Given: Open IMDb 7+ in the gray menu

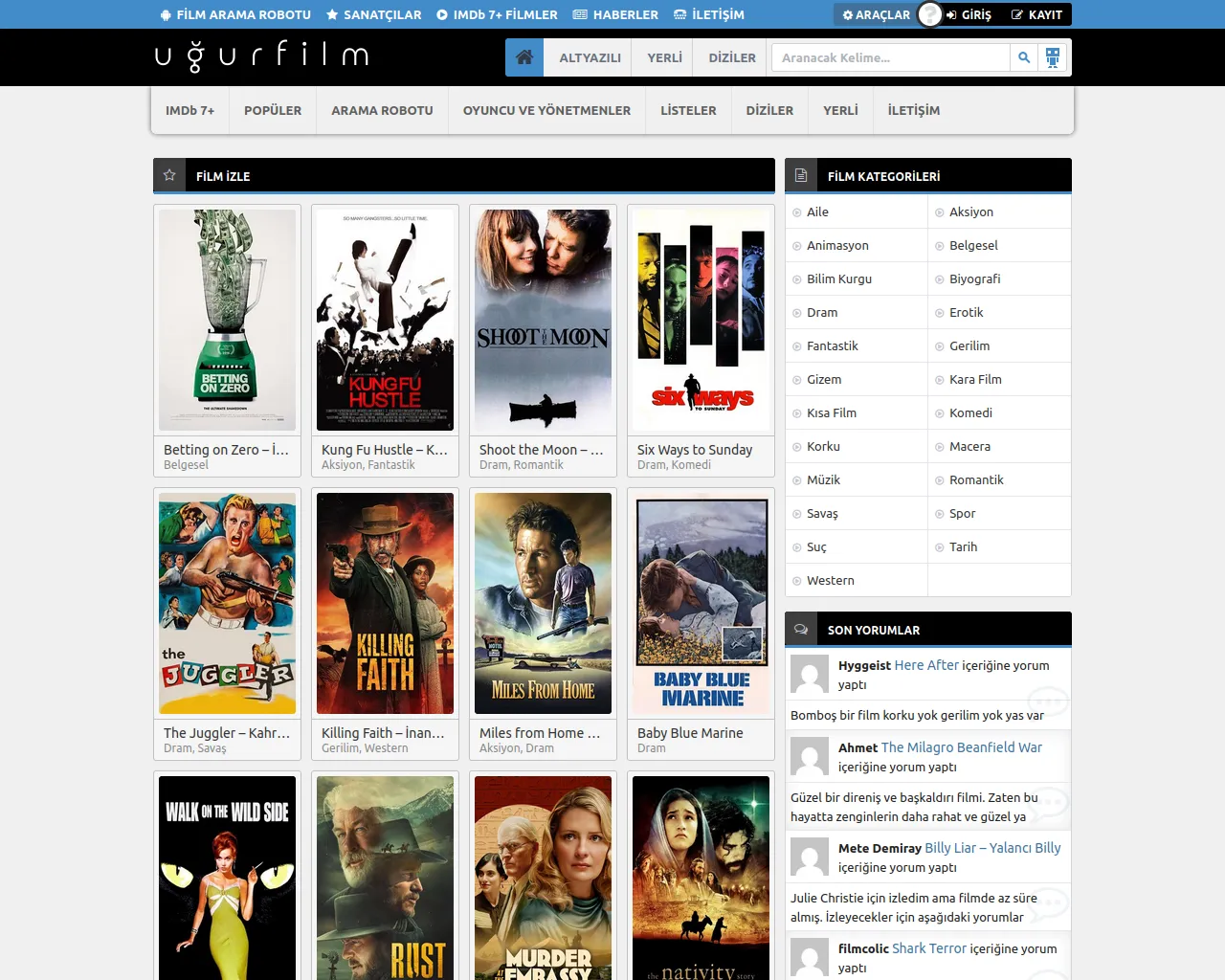Looking at the screenshot, I should pyautogui.click(x=189, y=110).
